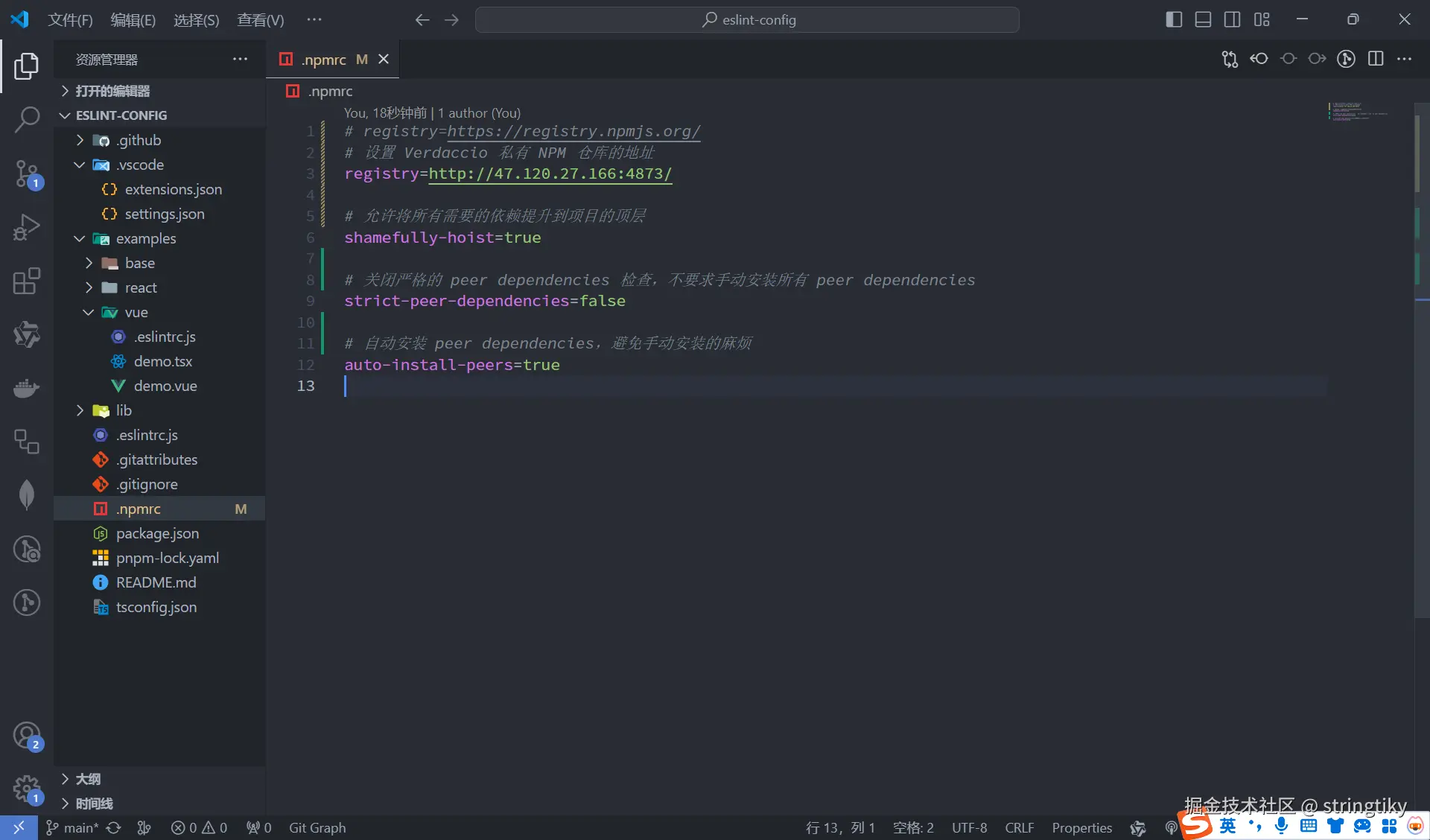This screenshot has height=840, width=1430.
Task: Toggle the bottom panel layout button
Action: 1203,19
